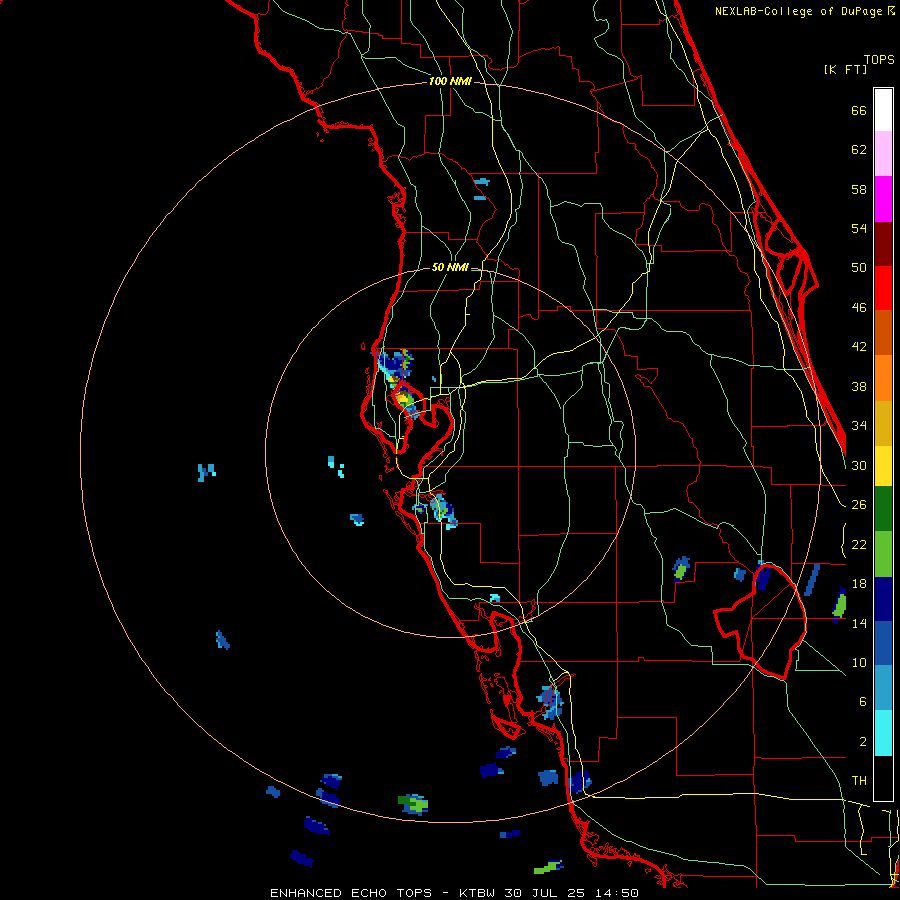Image resolution: width=900 pixels, height=900 pixels.
Task: Click the bright red legend swatch
Action: pos(883,288)
